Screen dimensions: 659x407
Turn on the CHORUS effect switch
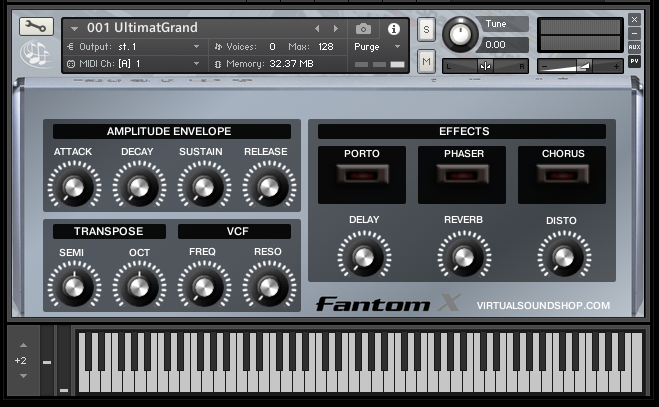562,174
